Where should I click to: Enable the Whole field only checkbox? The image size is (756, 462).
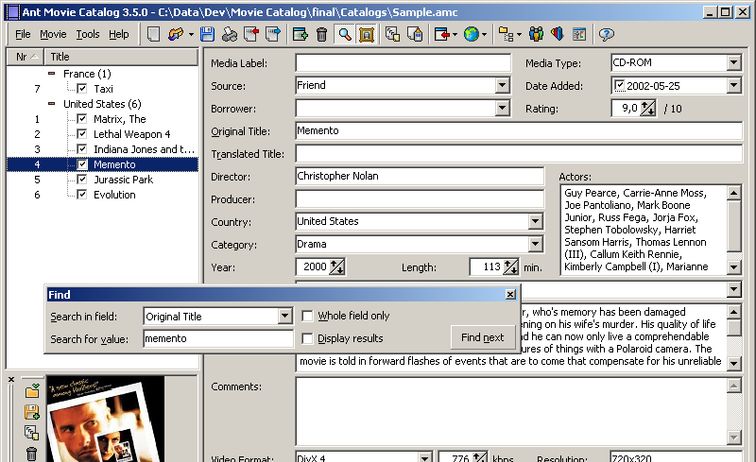[308, 316]
